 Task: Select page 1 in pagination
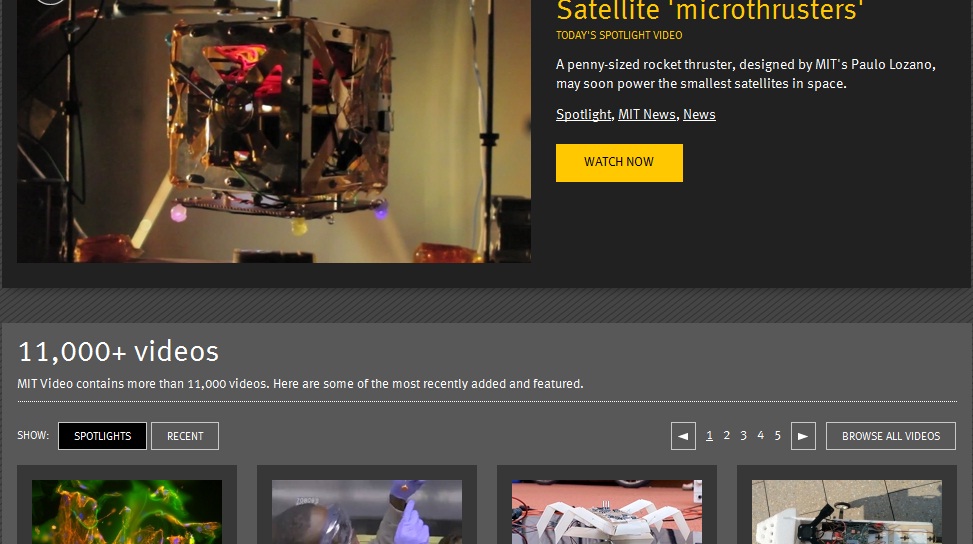[709, 435]
